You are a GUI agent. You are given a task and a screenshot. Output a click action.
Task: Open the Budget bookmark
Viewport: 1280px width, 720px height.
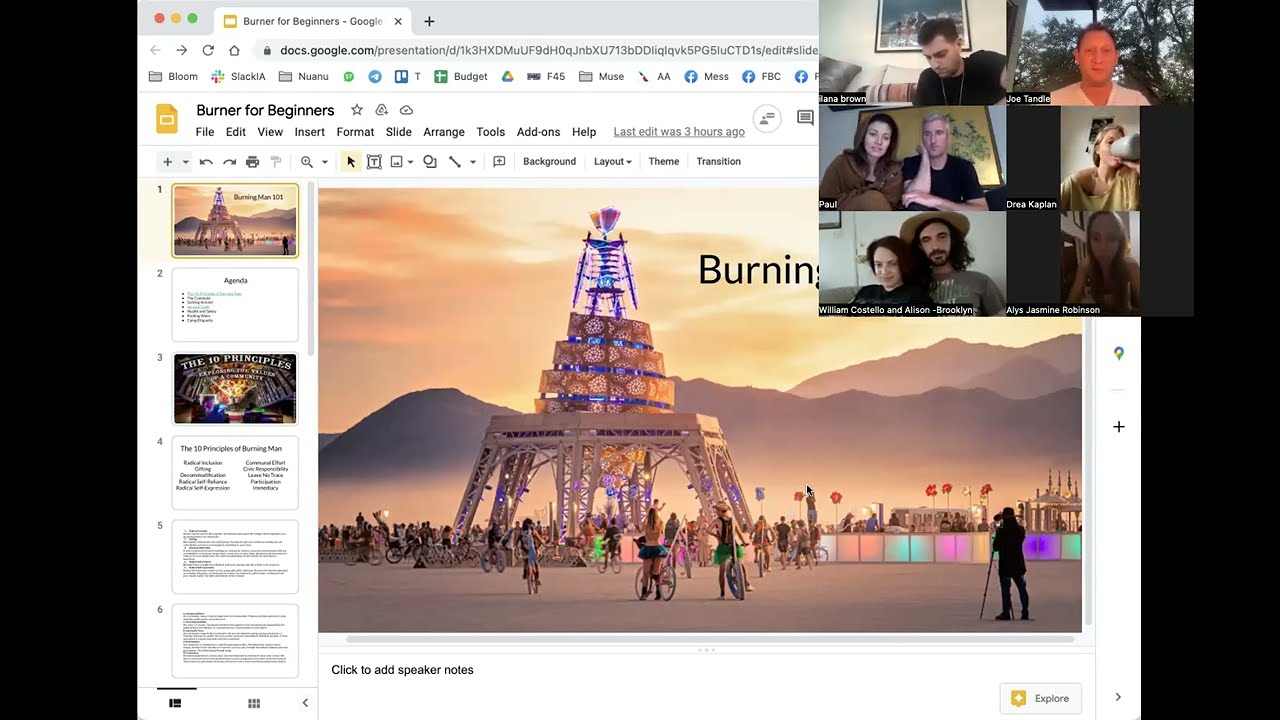[x=461, y=76]
